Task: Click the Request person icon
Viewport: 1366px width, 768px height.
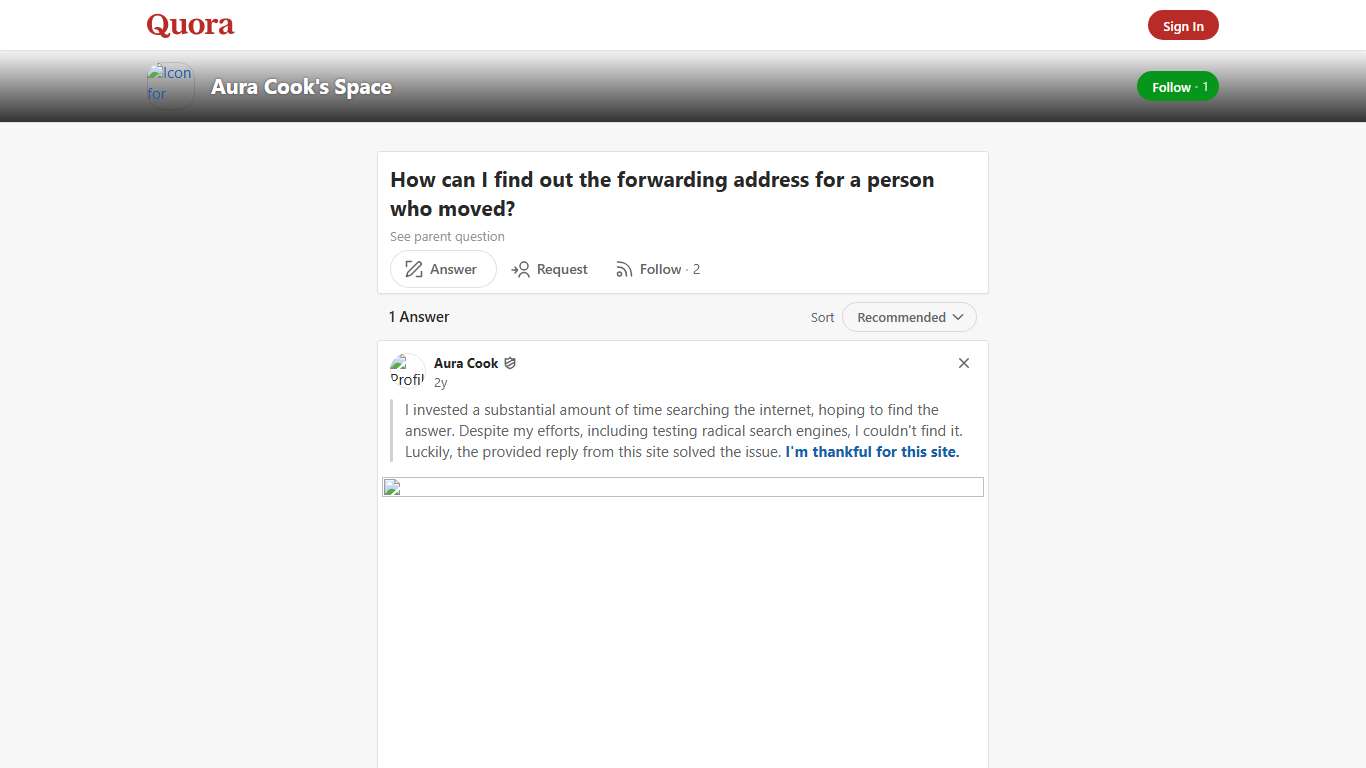Action: point(521,269)
